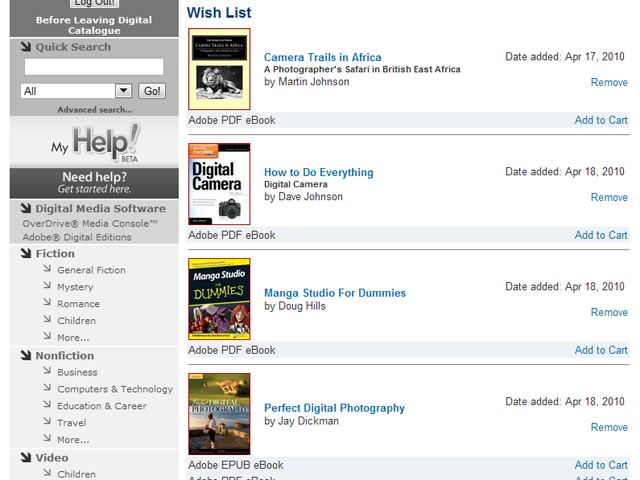
Task: Remove How to Do Everything from wish list
Action: [x=609, y=198]
